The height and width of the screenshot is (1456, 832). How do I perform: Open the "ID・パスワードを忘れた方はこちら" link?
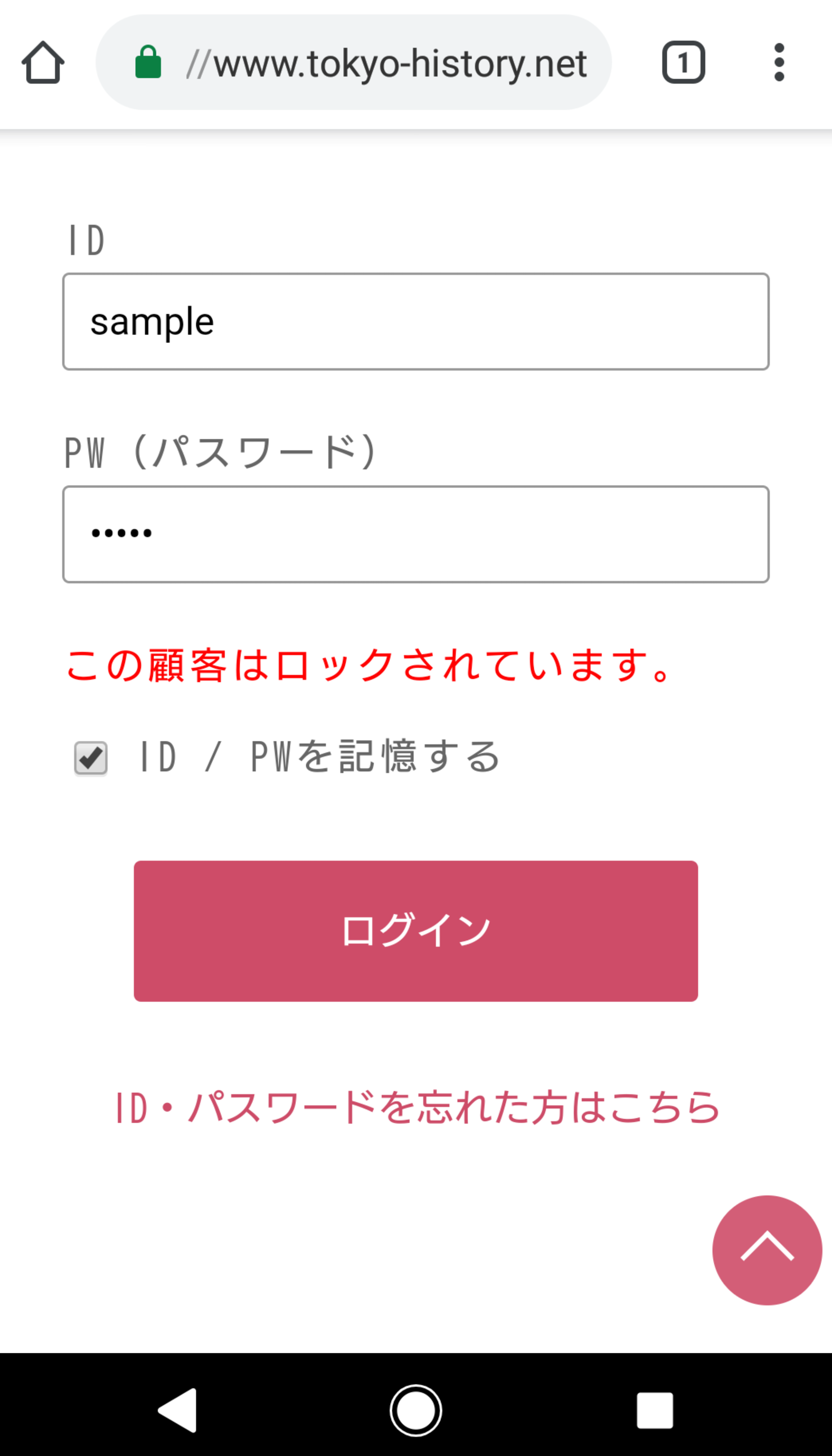pos(416,1108)
